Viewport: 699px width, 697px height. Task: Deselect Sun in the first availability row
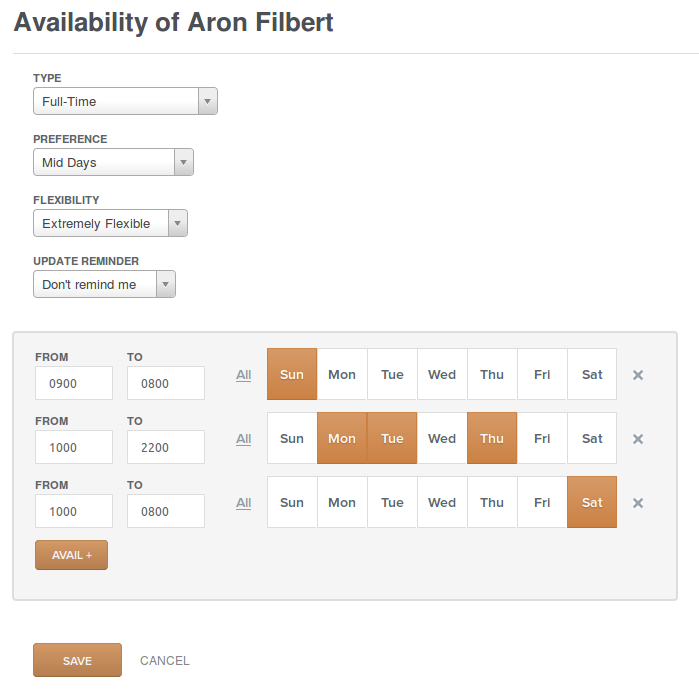tap(292, 374)
